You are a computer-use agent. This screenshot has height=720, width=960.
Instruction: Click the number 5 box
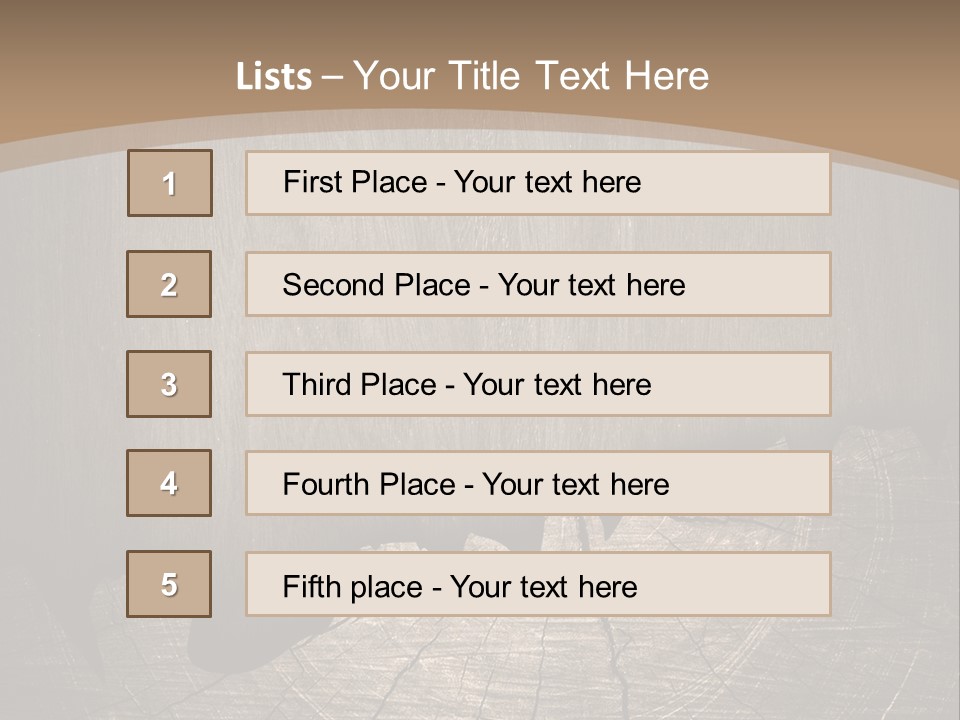pyautogui.click(x=169, y=584)
